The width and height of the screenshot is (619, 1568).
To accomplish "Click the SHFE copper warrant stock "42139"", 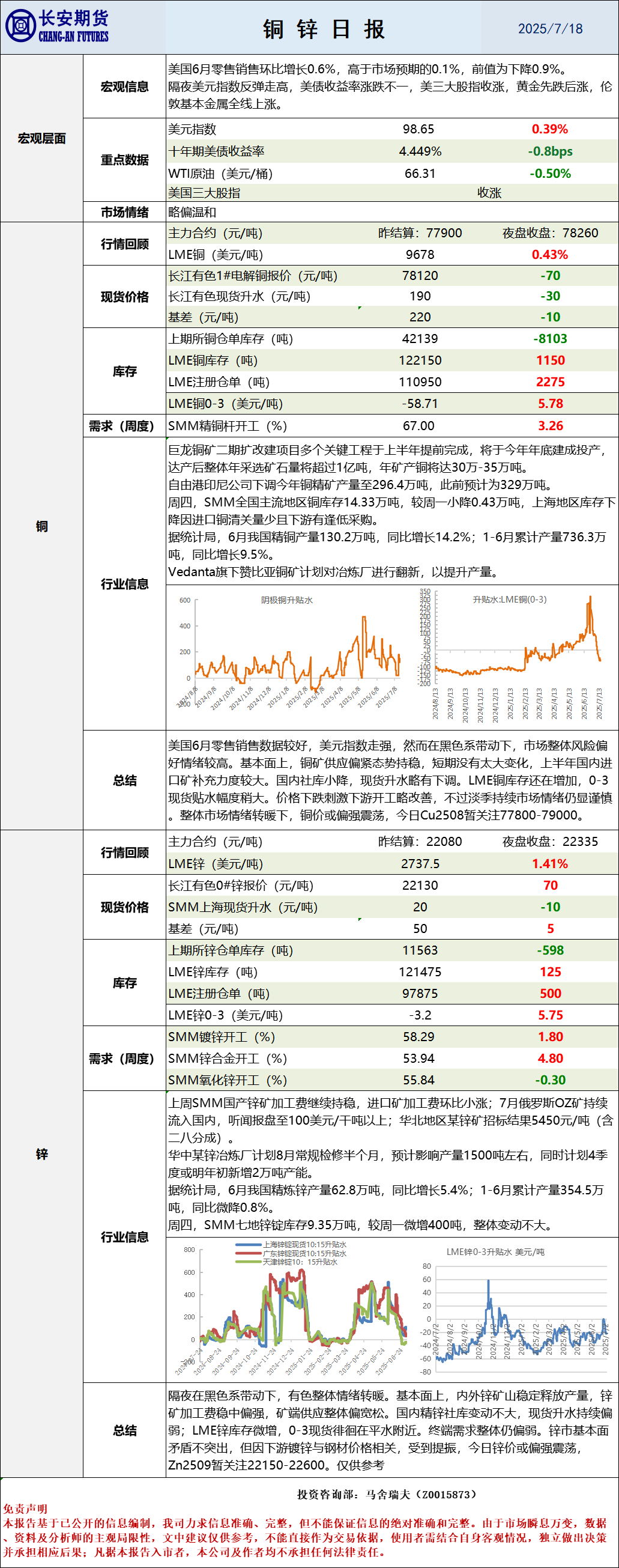I will tap(420, 338).
